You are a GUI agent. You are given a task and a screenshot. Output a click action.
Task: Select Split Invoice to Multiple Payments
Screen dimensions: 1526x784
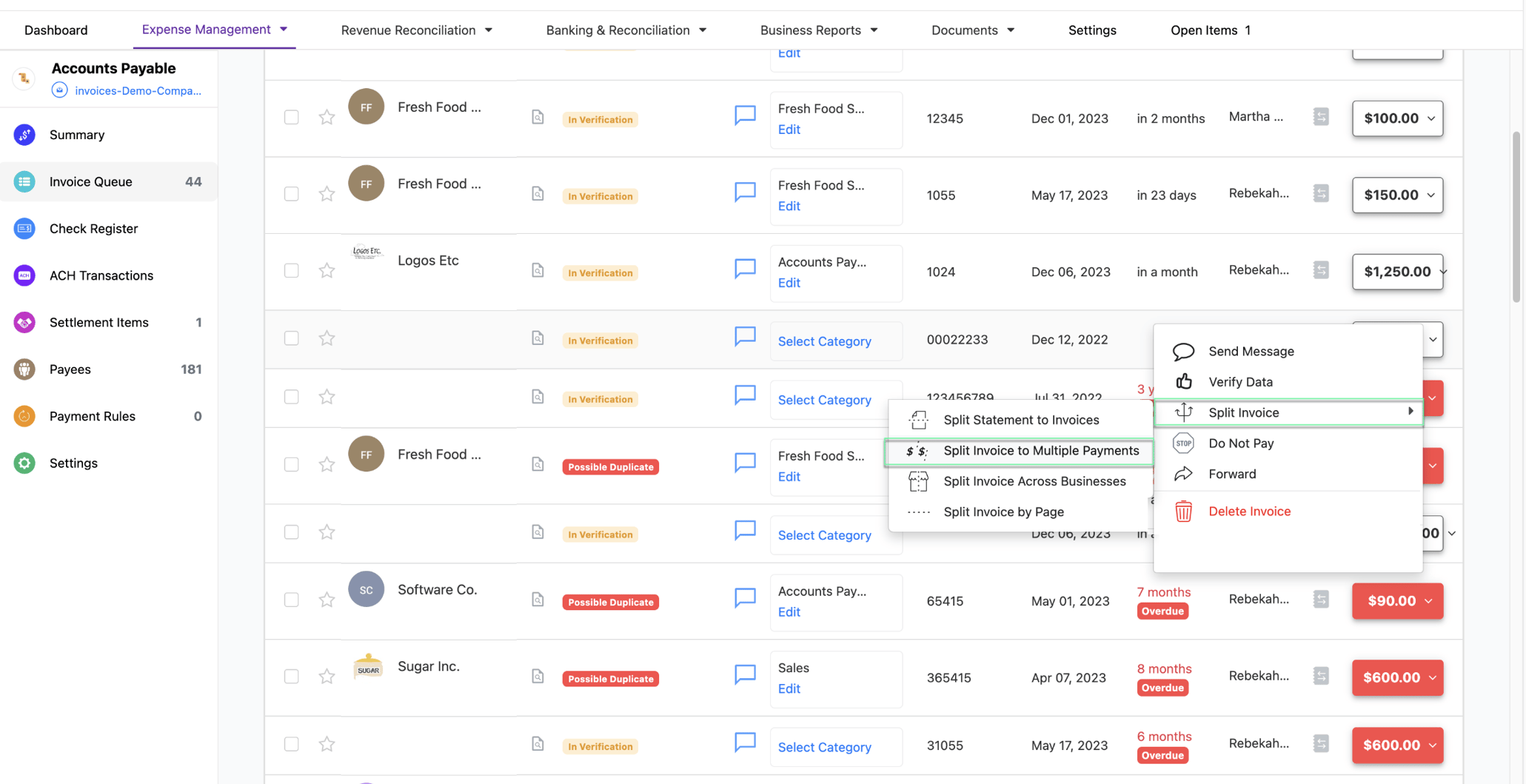tap(1040, 450)
